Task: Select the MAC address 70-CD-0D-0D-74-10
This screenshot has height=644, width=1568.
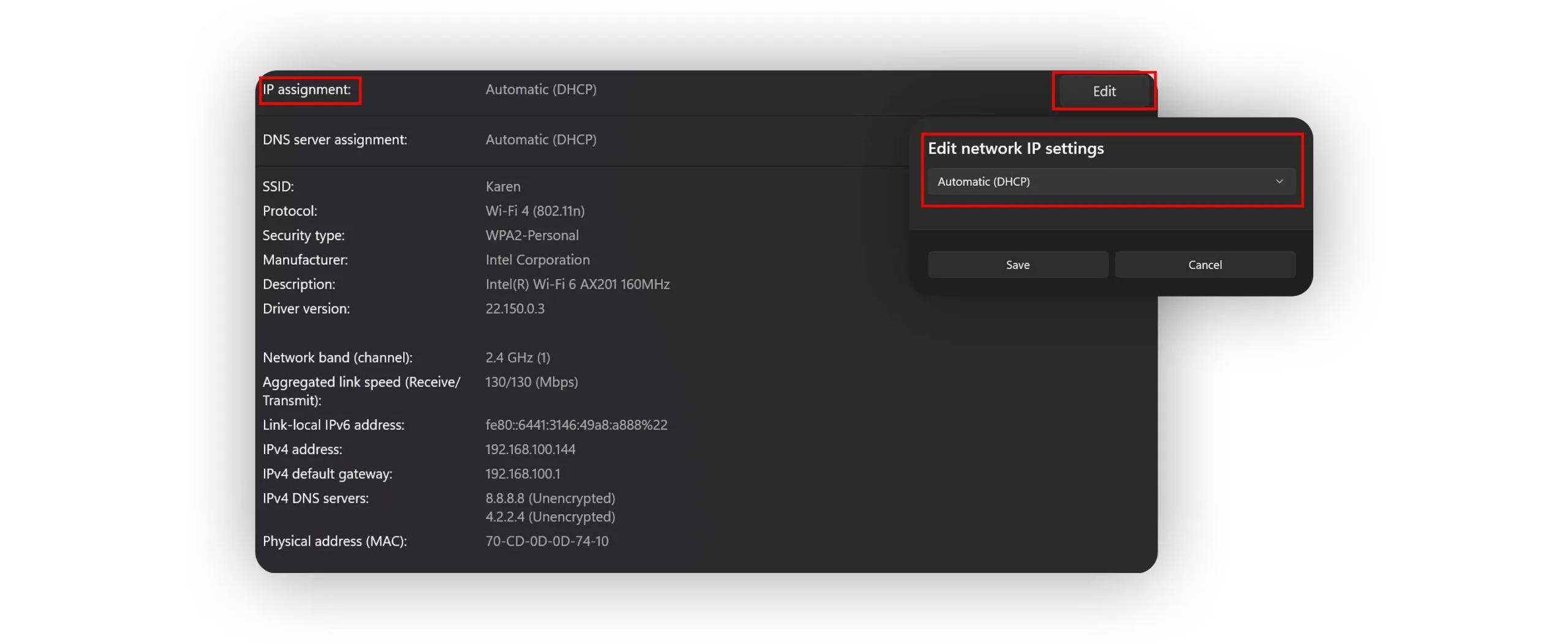Action: click(x=546, y=541)
